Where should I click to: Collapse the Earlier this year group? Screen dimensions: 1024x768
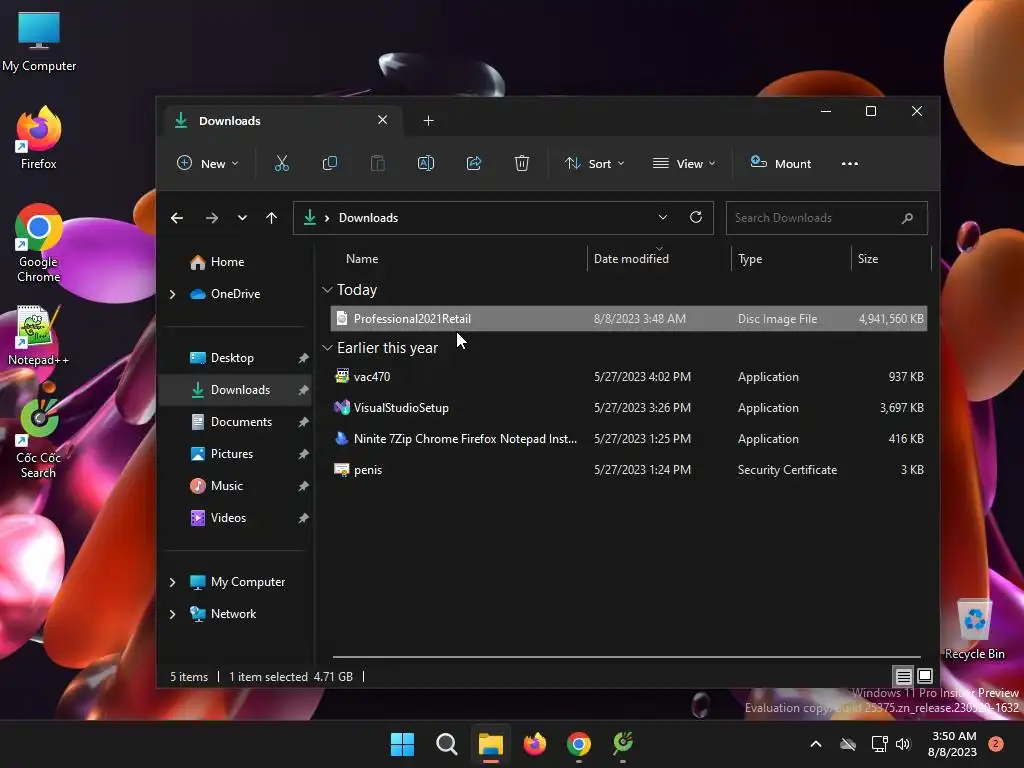[327, 348]
